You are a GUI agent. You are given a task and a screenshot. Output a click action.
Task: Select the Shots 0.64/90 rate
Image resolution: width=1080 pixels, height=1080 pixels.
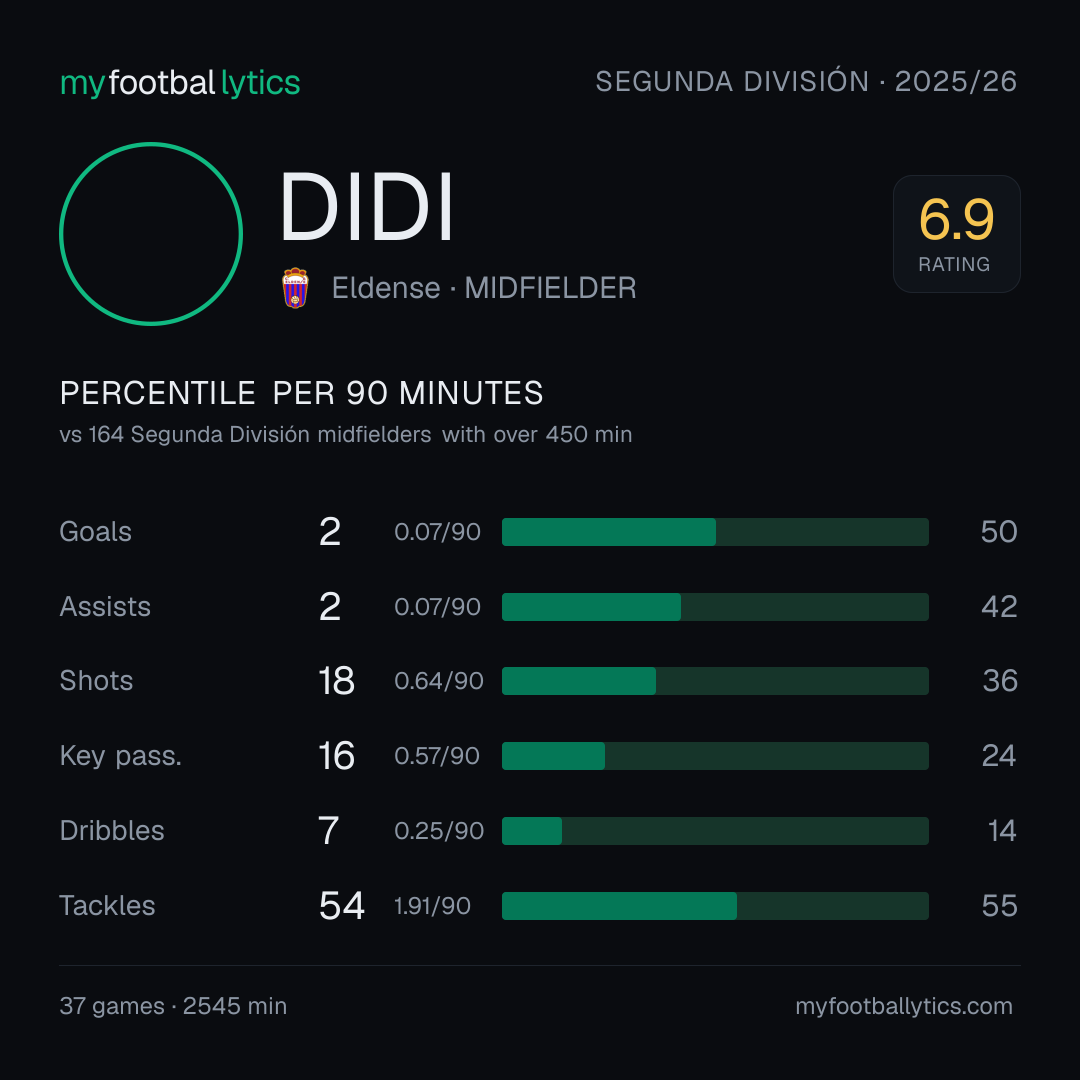tap(439, 681)
